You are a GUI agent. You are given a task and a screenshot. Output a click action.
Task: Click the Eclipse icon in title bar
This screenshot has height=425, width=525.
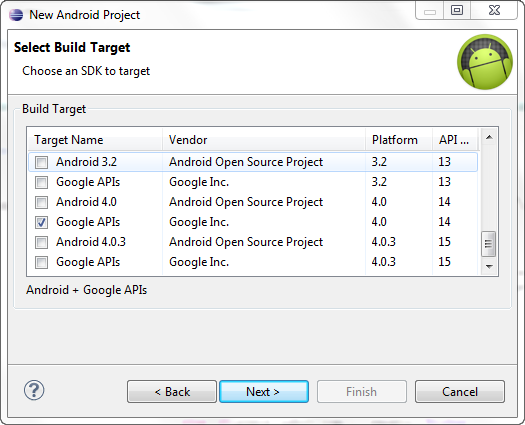(16, 15)
